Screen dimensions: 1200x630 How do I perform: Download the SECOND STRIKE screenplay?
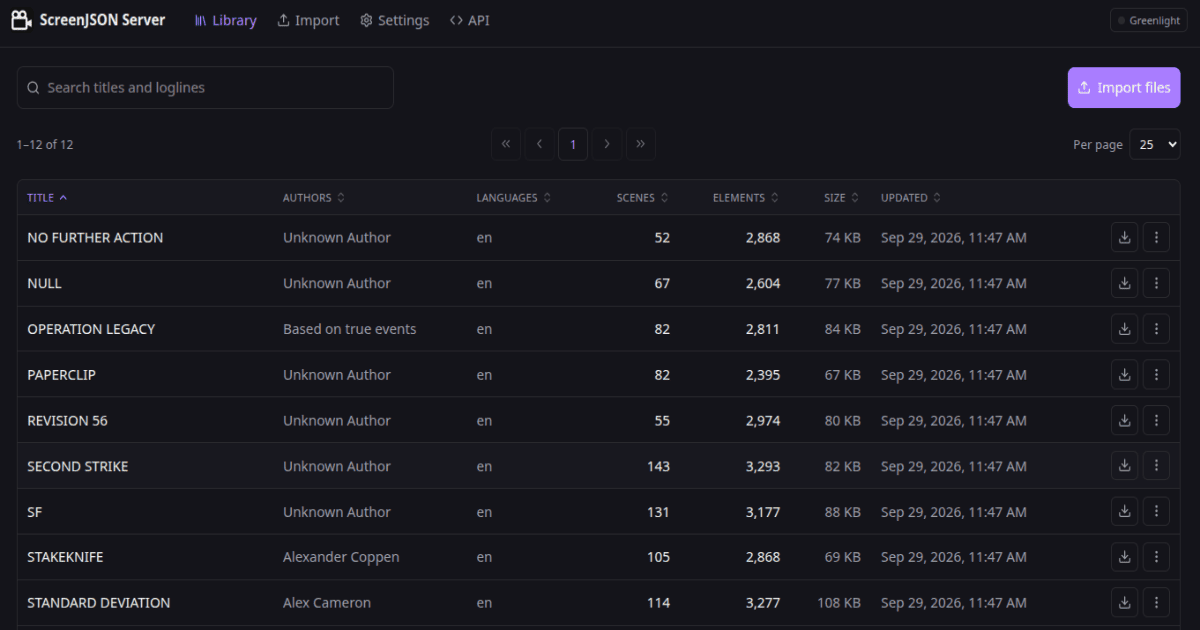[x=1124, y=466]
